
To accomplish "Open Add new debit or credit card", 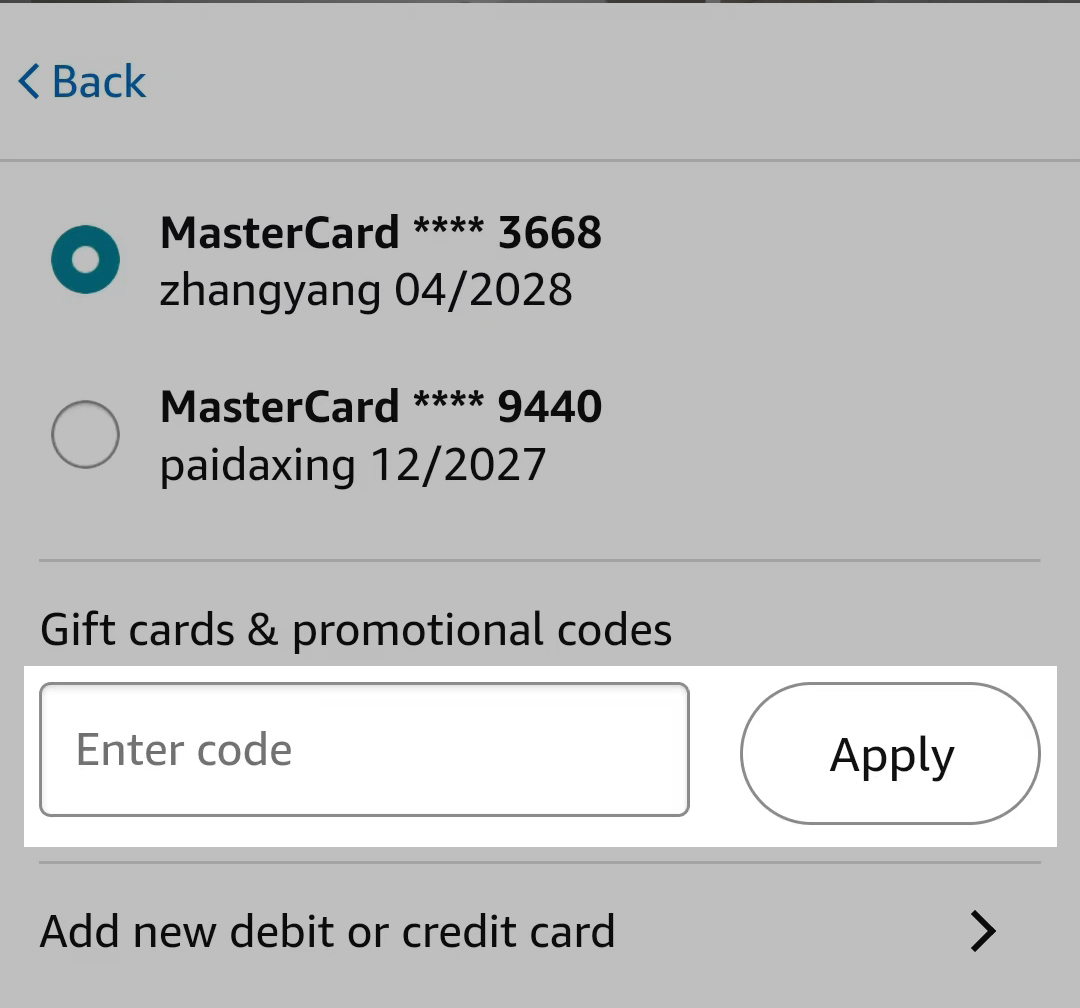I will click(327, 932).
